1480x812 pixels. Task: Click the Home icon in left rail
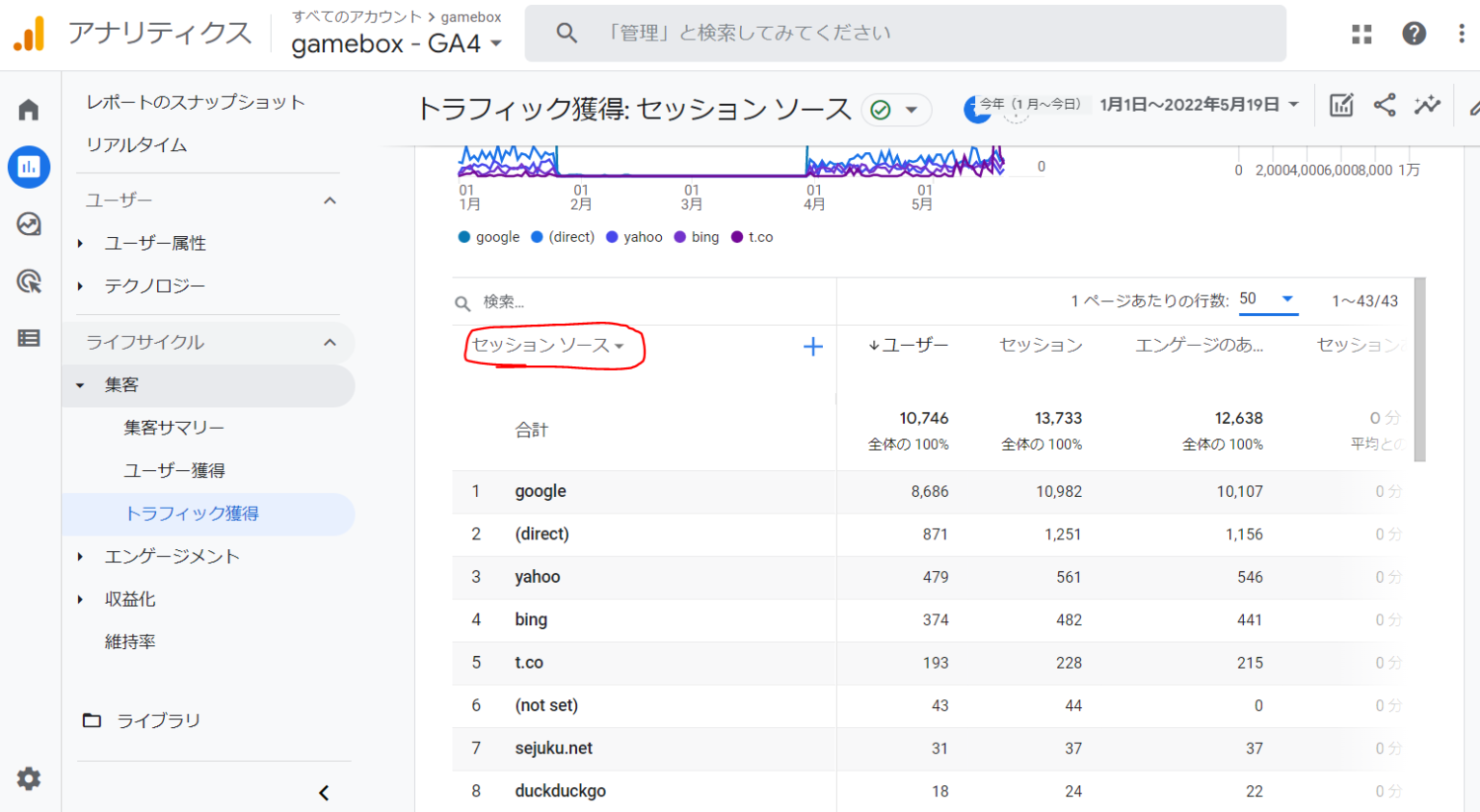click(x=29, y=110)
